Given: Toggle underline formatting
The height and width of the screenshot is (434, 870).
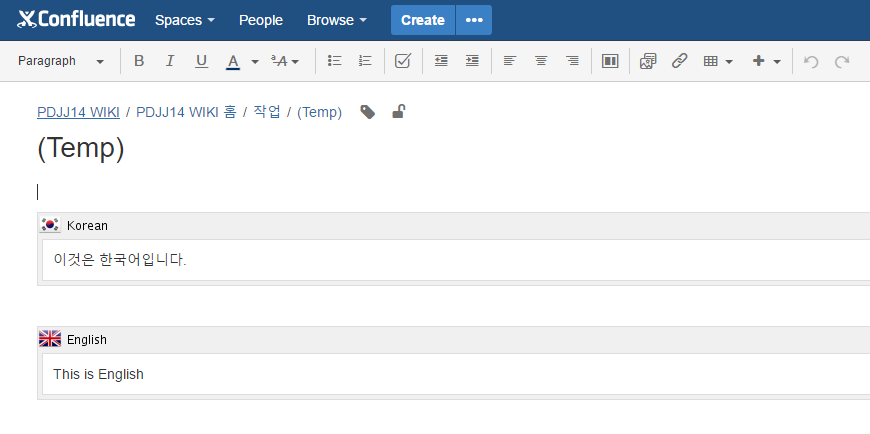Looking at the screenshot, I should pyautogui.click(x=201, y=61).
